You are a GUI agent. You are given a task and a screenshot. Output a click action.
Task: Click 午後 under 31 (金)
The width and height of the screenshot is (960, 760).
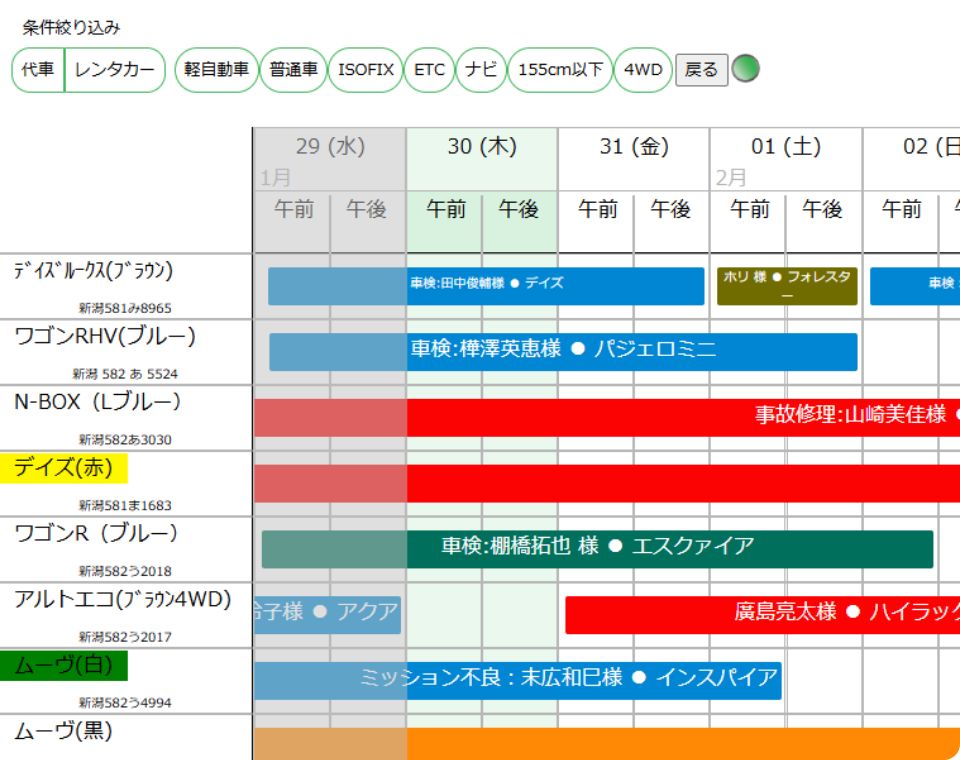[x=670, y=209]
